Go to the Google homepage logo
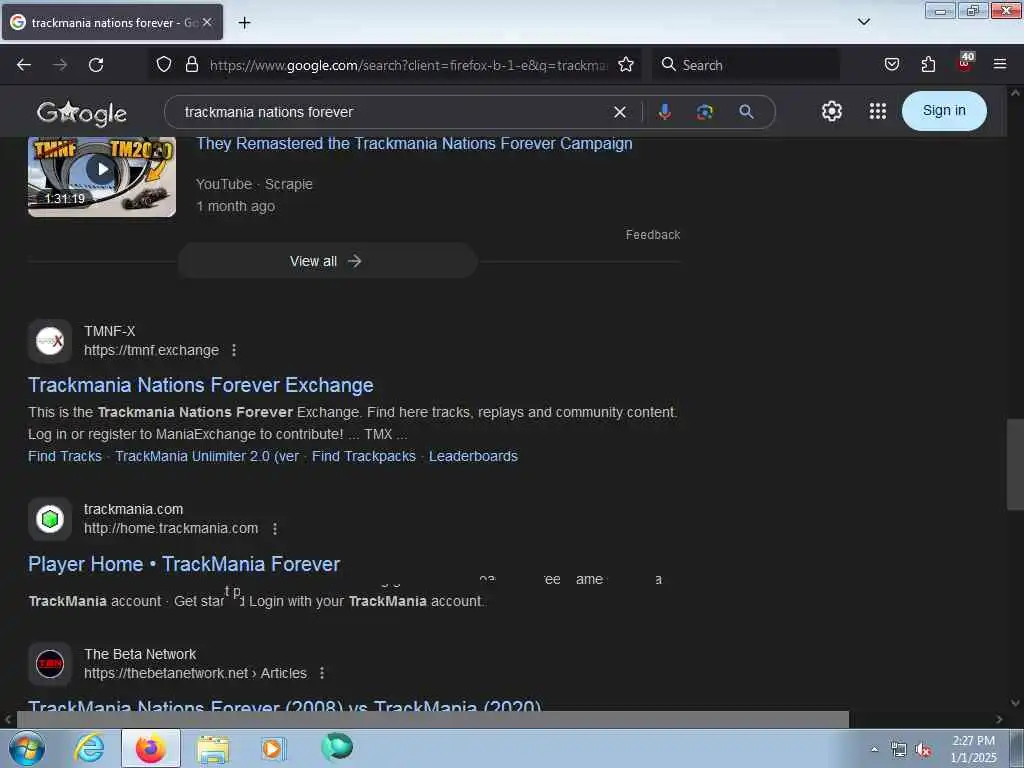1024x768 pixels. (82, 114)
